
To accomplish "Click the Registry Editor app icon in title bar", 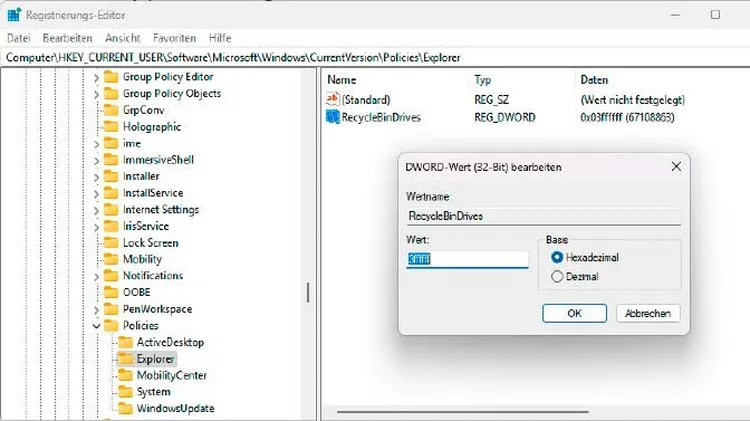I will [x=12, y=15].
